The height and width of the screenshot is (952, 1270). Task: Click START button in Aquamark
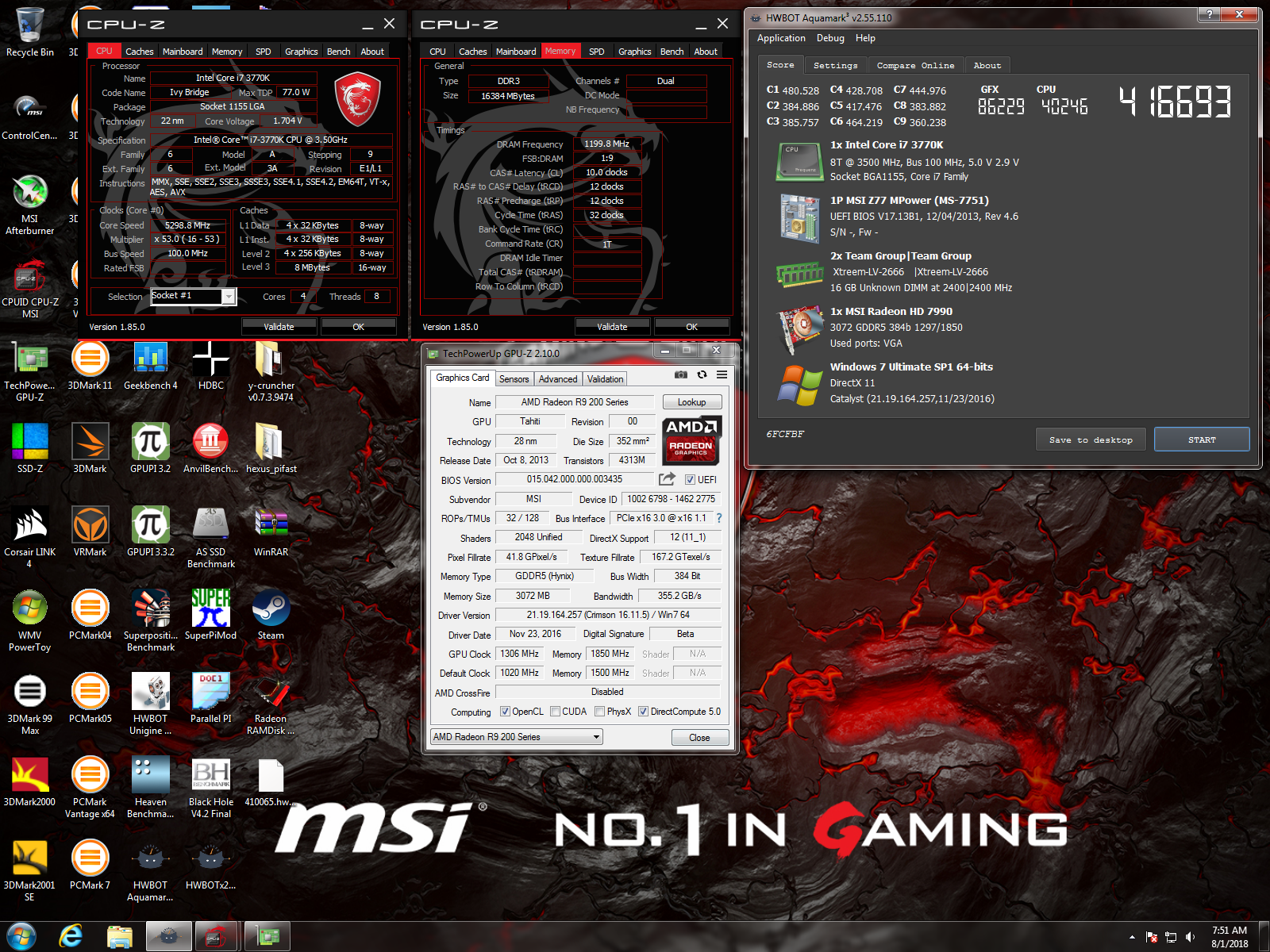click(1202, 440)
